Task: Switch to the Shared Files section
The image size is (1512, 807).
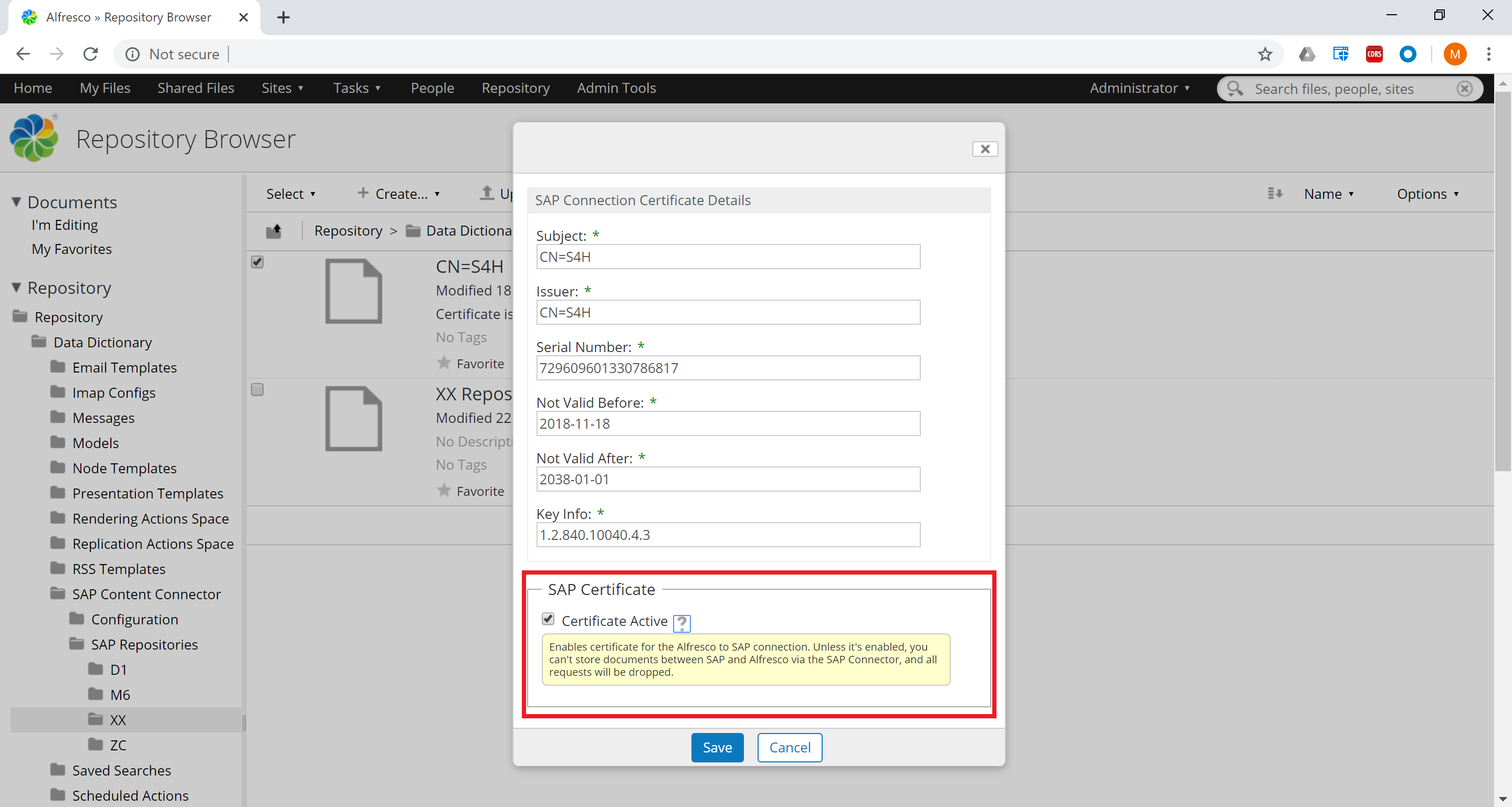Action: (x=195, y=88)
